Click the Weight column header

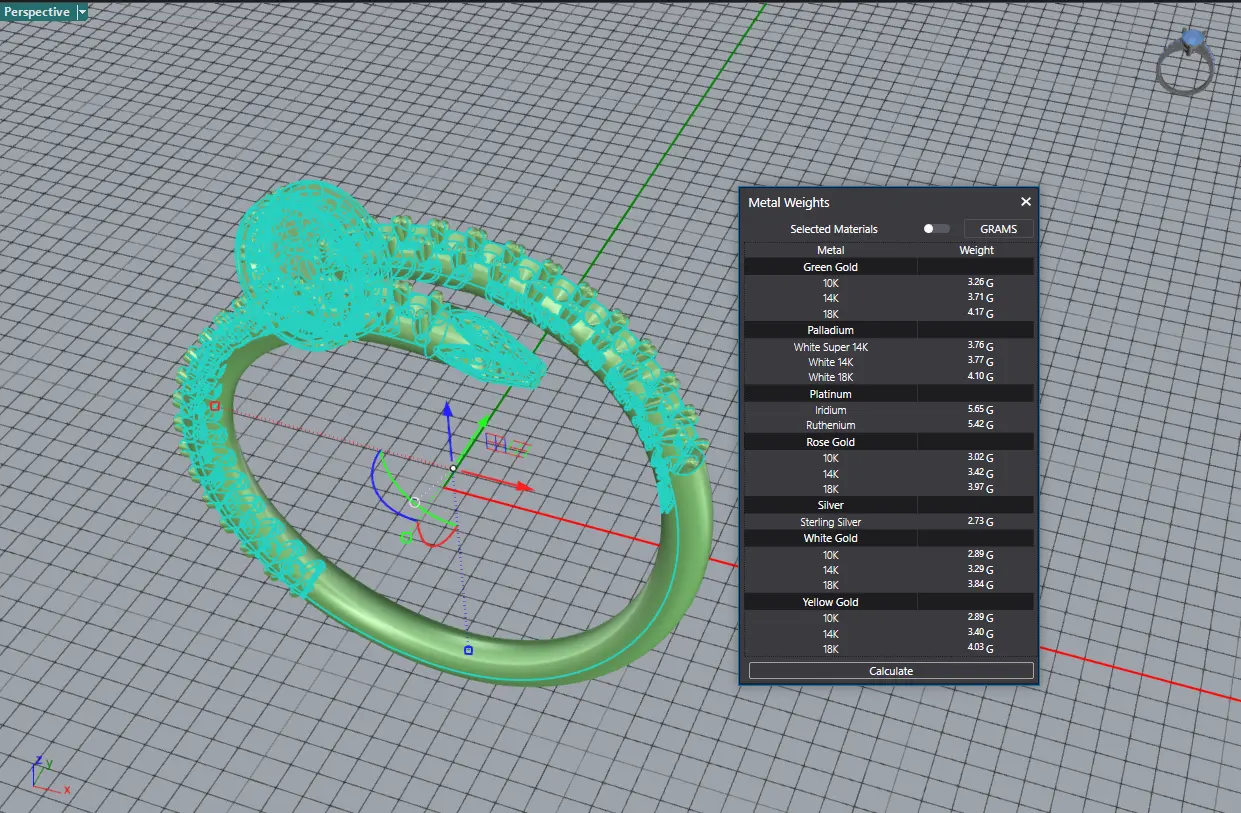pos(976,250)
